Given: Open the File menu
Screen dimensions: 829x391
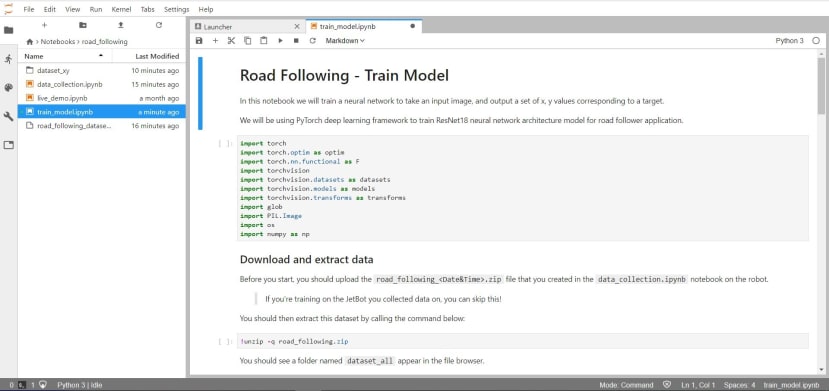Looking at the screenshot, I should pyautogui.click(x=29, y=10).
